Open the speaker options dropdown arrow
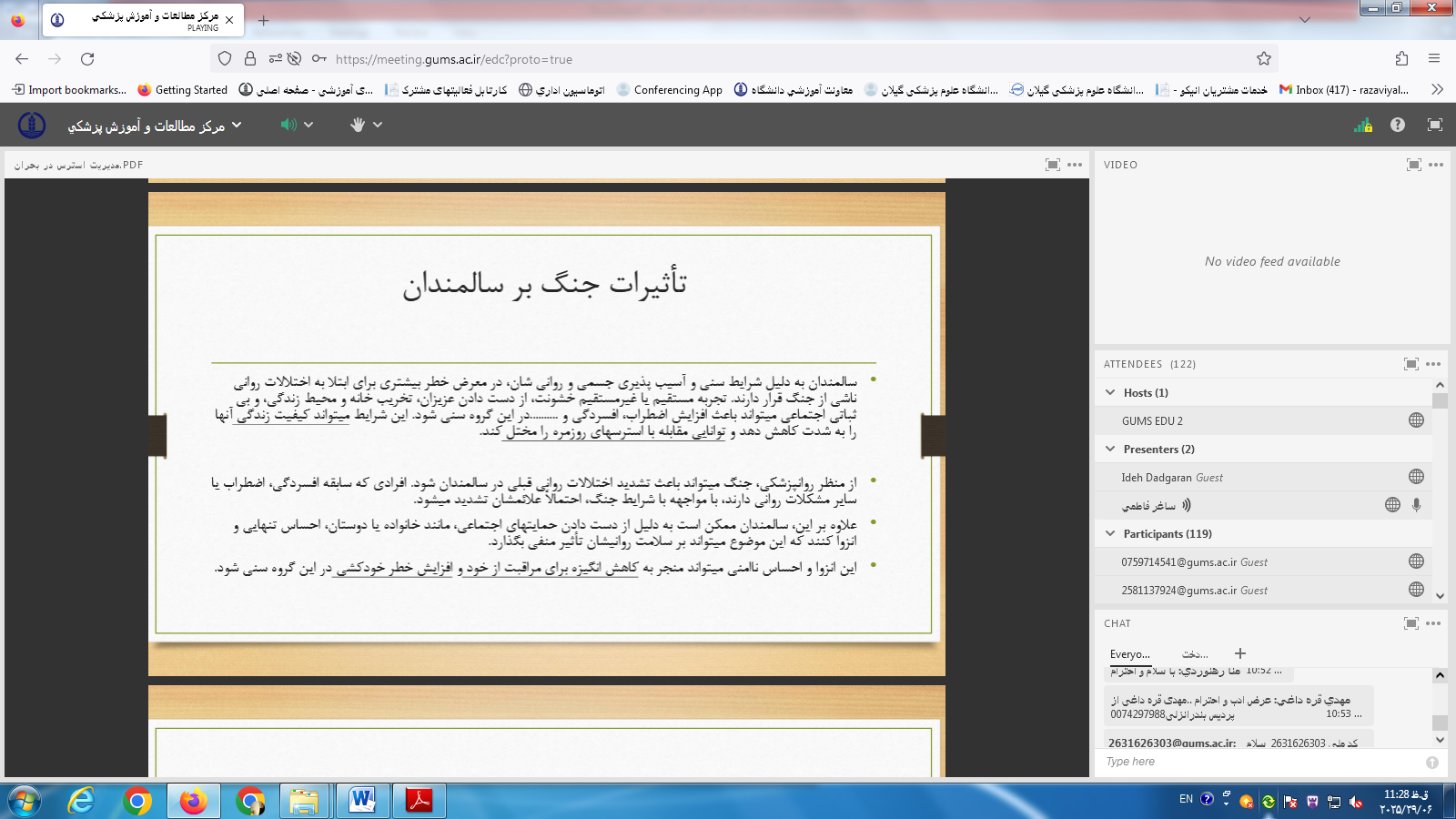 (308, 125)
